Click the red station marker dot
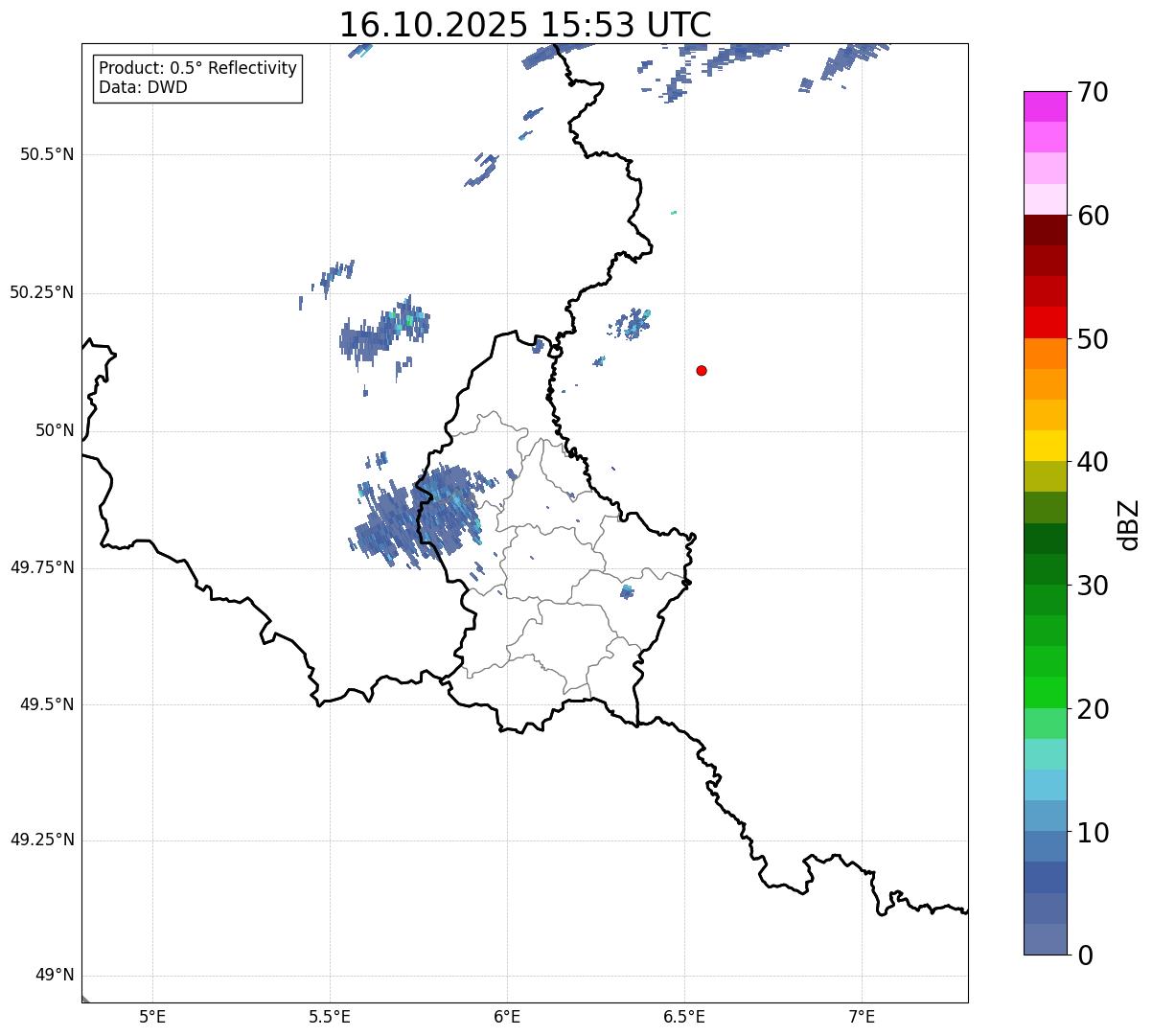 tap(702, 370)
